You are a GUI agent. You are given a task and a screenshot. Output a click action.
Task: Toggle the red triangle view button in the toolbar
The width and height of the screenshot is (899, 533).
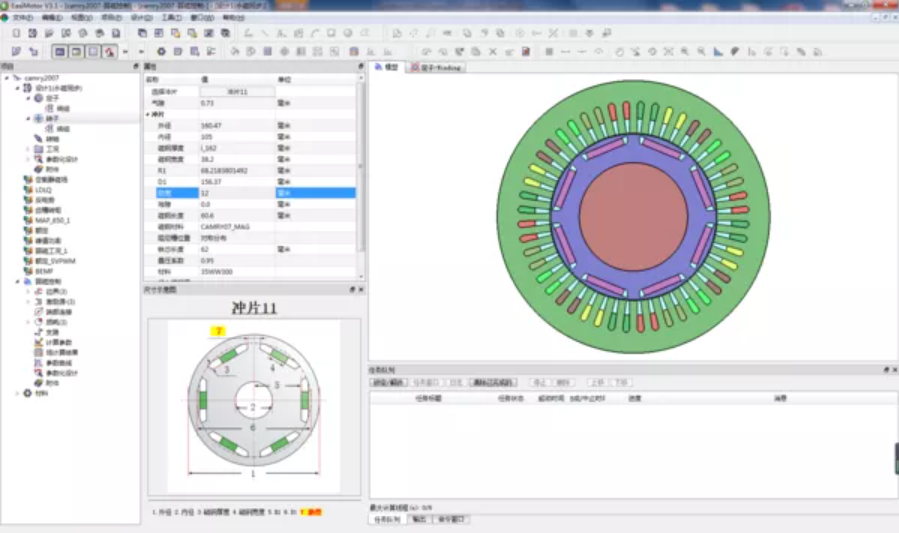click(110, 52)
